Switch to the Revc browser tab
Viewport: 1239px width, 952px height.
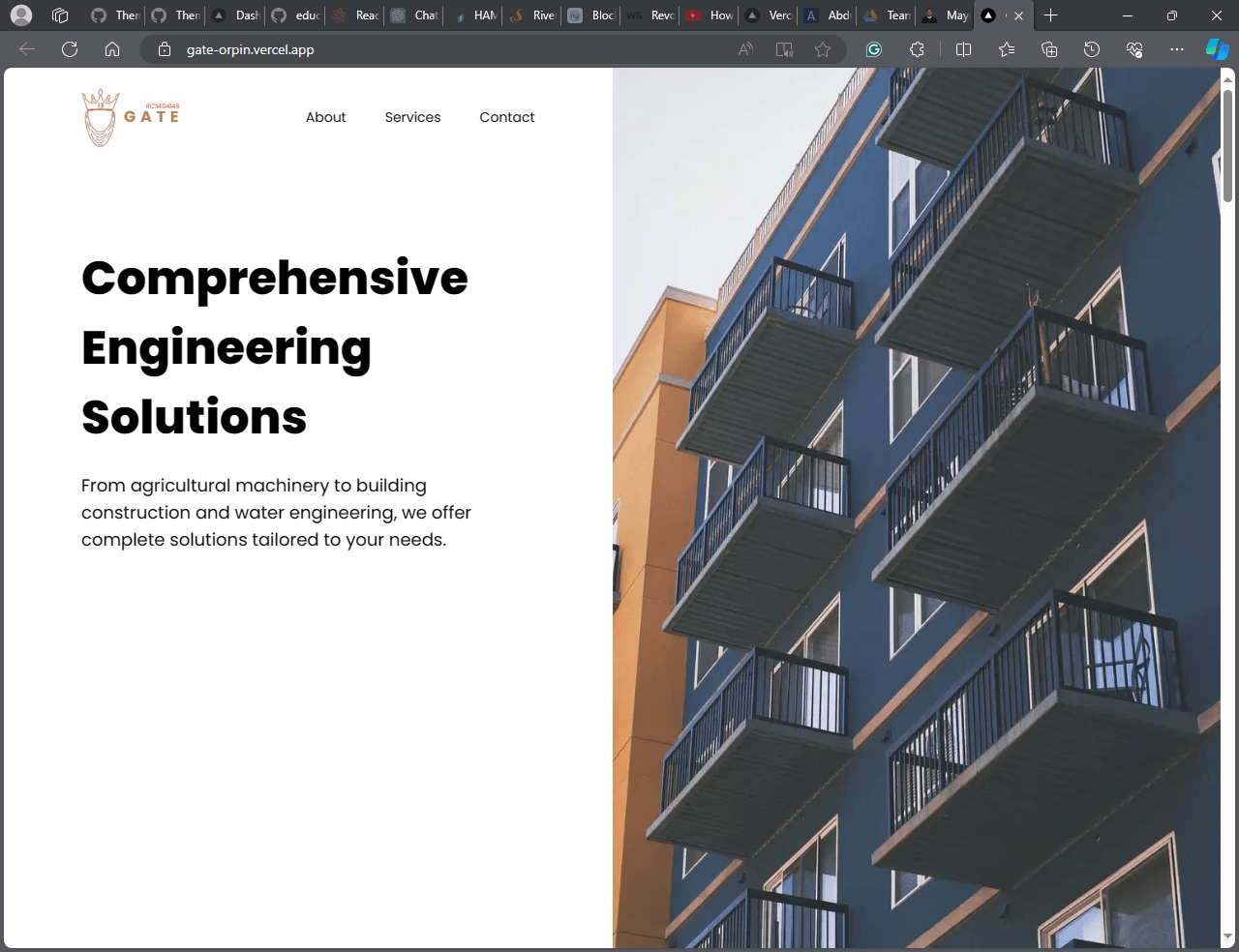click(651, 15)
